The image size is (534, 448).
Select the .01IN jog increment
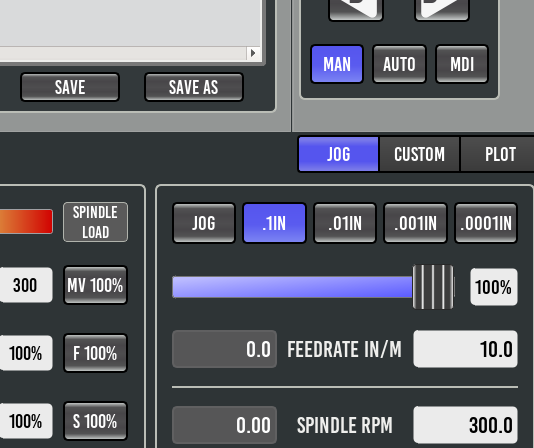click(x=345, y=223)
